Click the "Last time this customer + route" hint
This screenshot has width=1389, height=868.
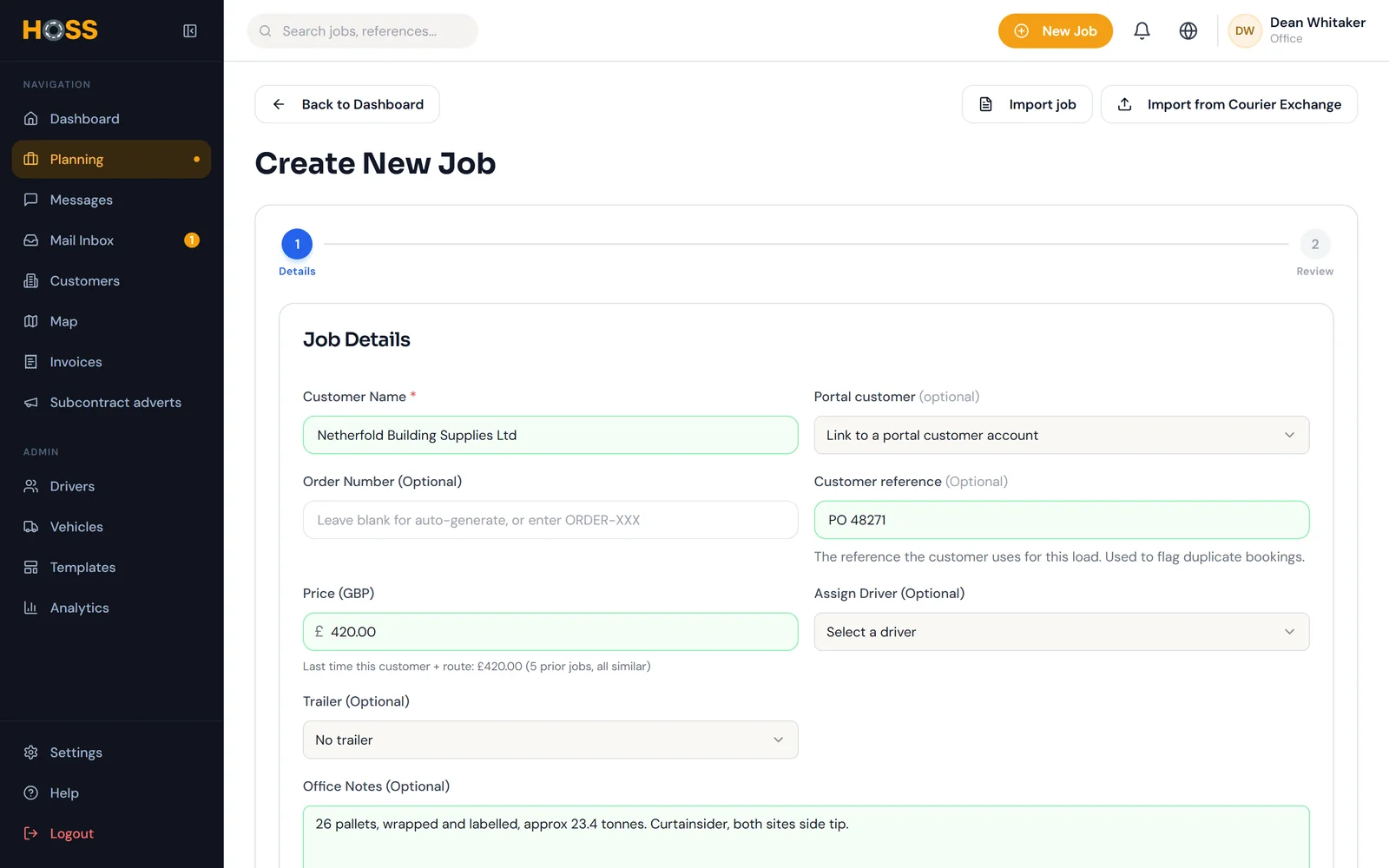point(477,667)
